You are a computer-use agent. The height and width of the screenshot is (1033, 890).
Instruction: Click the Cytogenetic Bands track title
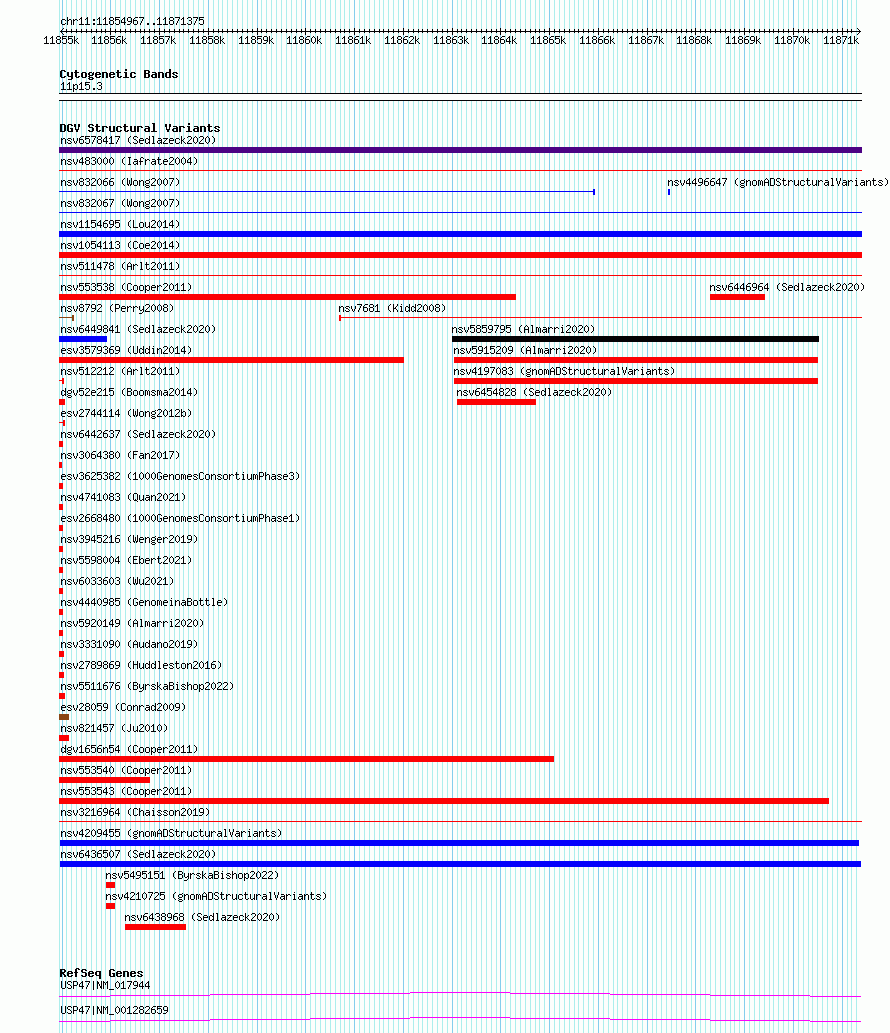[x=119, y=74]
